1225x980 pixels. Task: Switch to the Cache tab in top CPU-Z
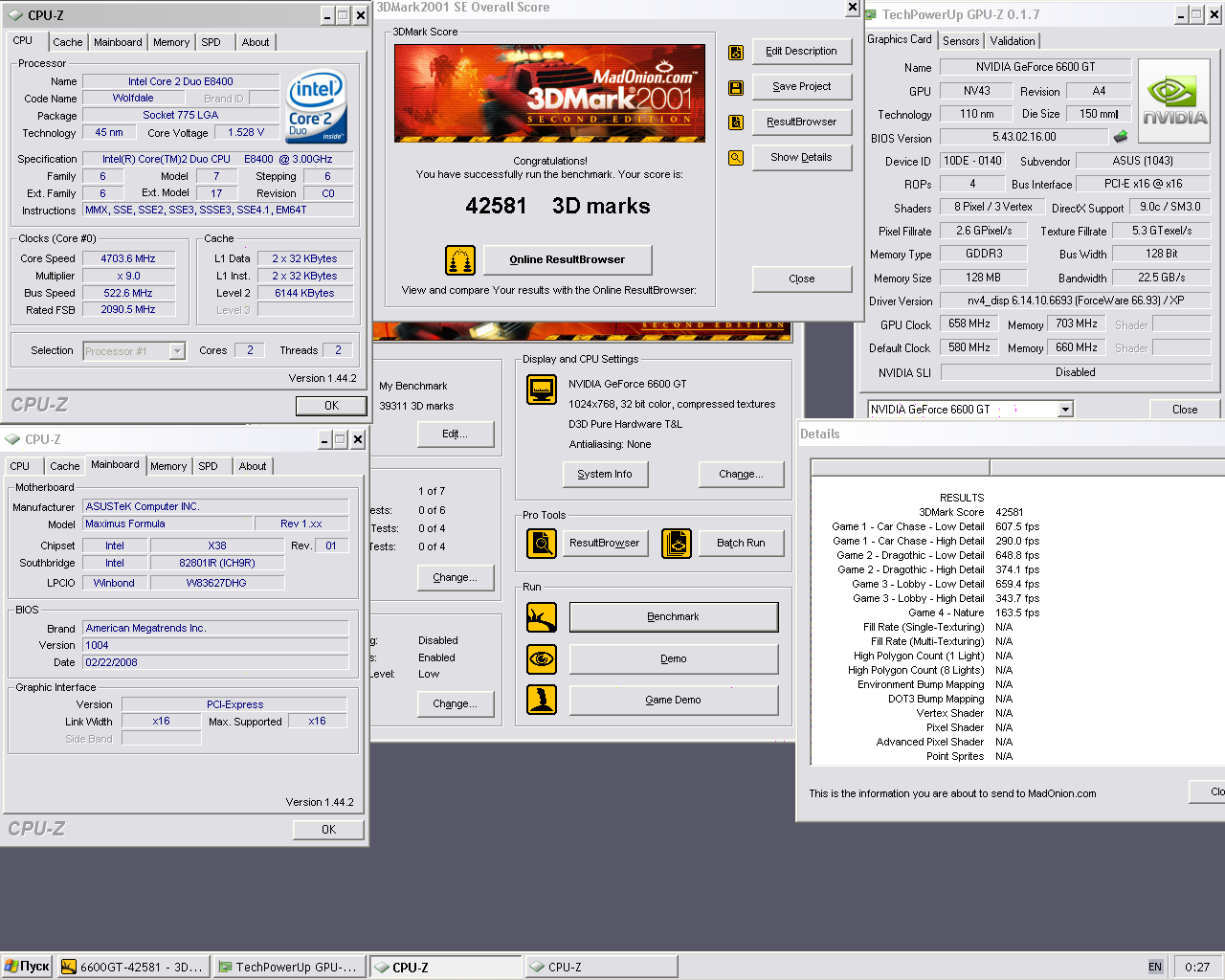coord(67,42)
